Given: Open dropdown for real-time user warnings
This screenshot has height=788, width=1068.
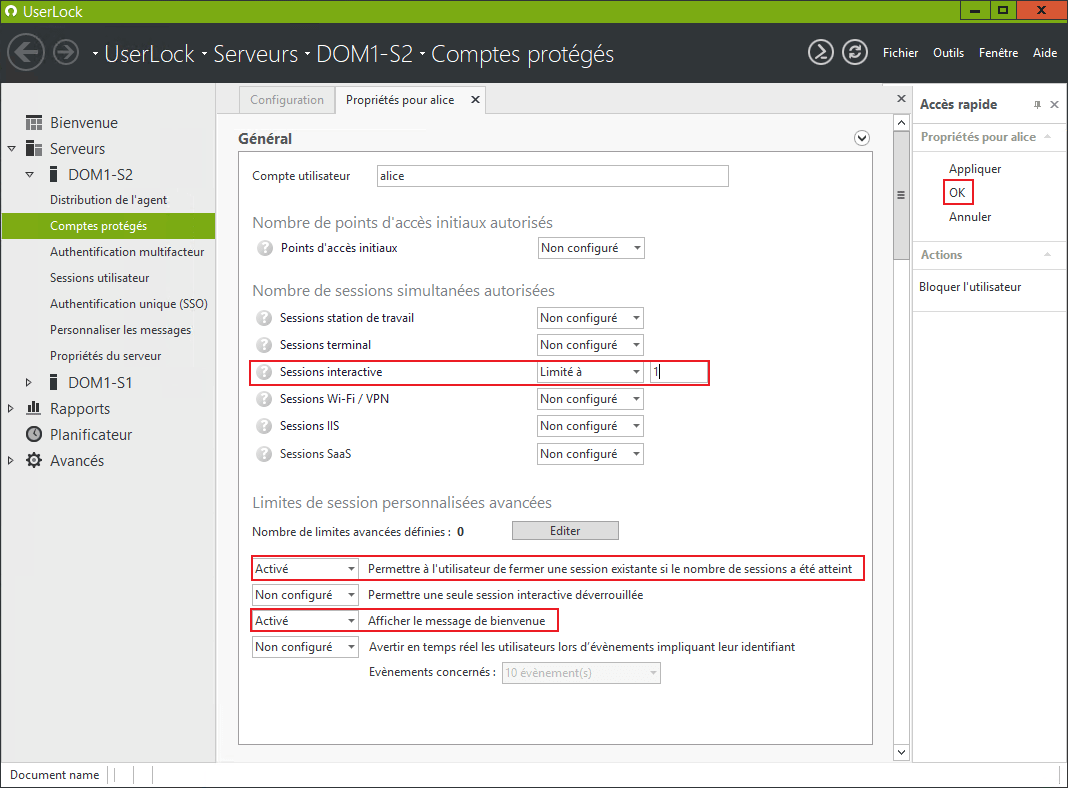Looking at the screenshot, I should pyautogui.click(x=305, y=647).
